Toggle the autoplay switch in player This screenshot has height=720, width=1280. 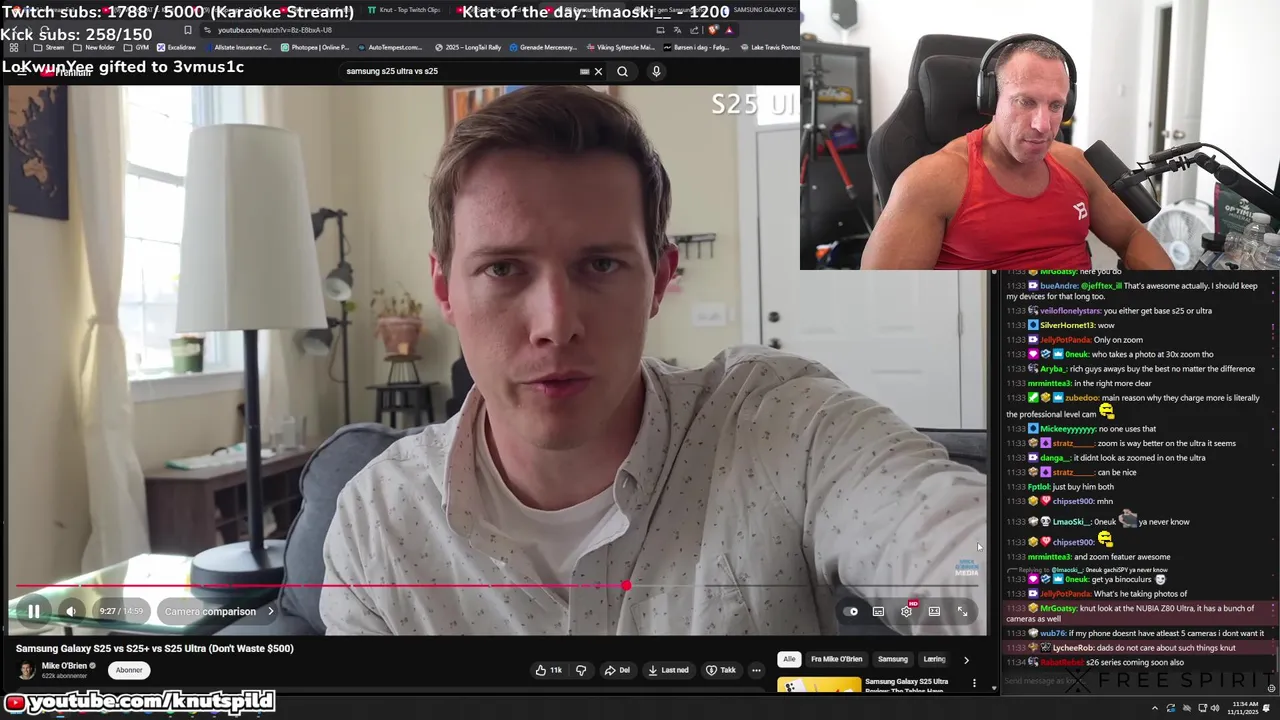pyautogui.click(x=851, y=611)
